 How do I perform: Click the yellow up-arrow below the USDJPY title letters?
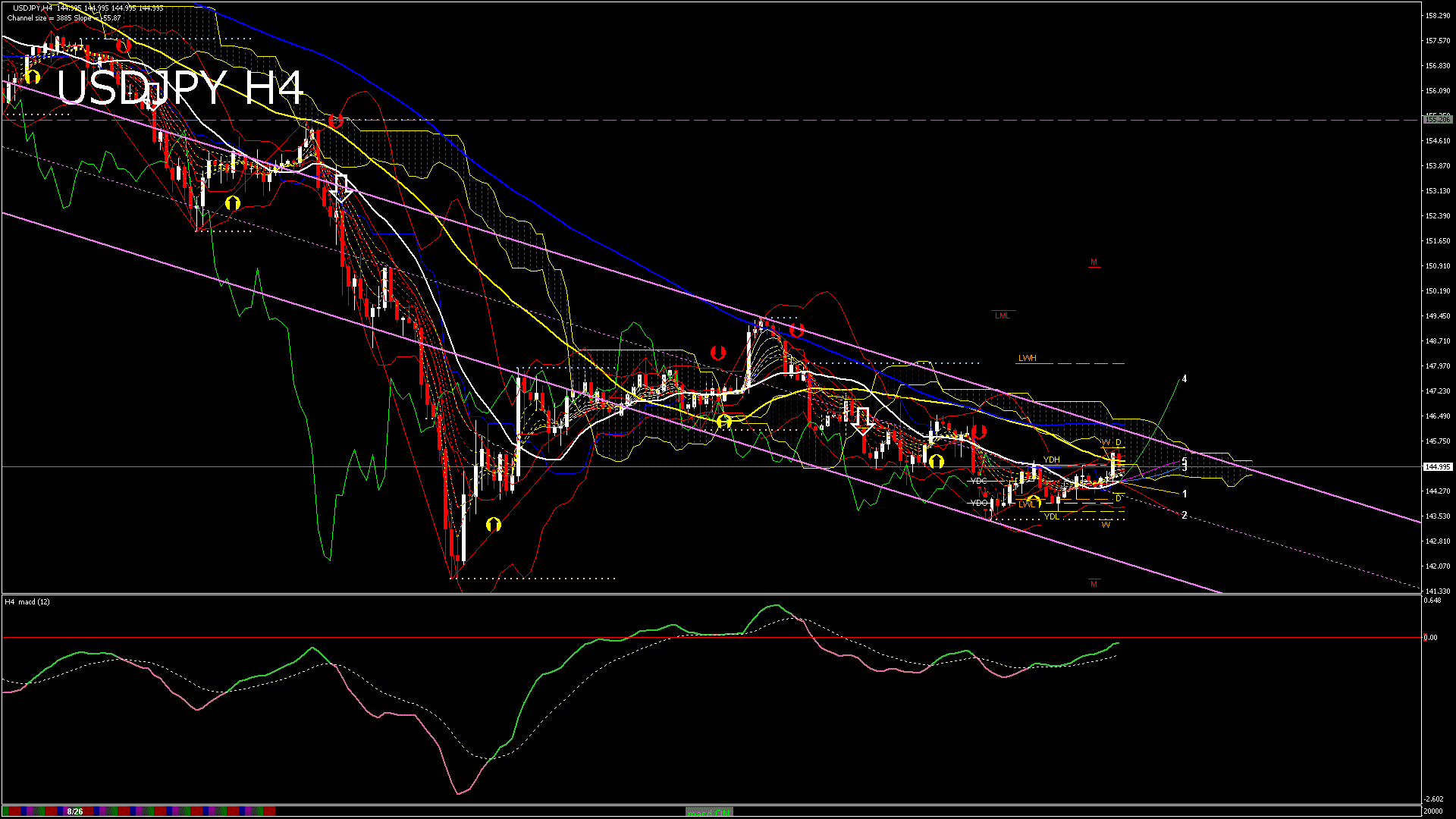(233, 203)
